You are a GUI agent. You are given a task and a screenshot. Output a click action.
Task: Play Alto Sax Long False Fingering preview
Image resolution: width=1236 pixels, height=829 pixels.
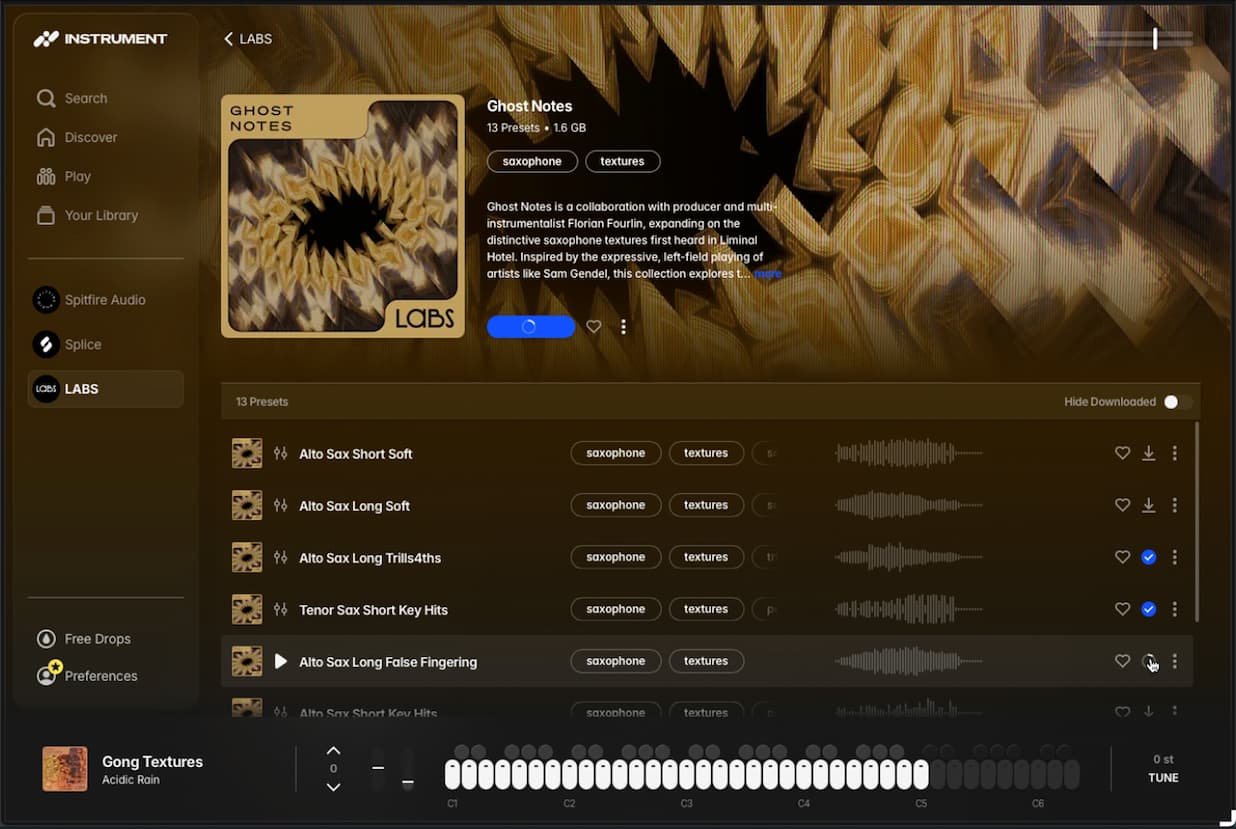pyautogui.click(x=281, y=661)
